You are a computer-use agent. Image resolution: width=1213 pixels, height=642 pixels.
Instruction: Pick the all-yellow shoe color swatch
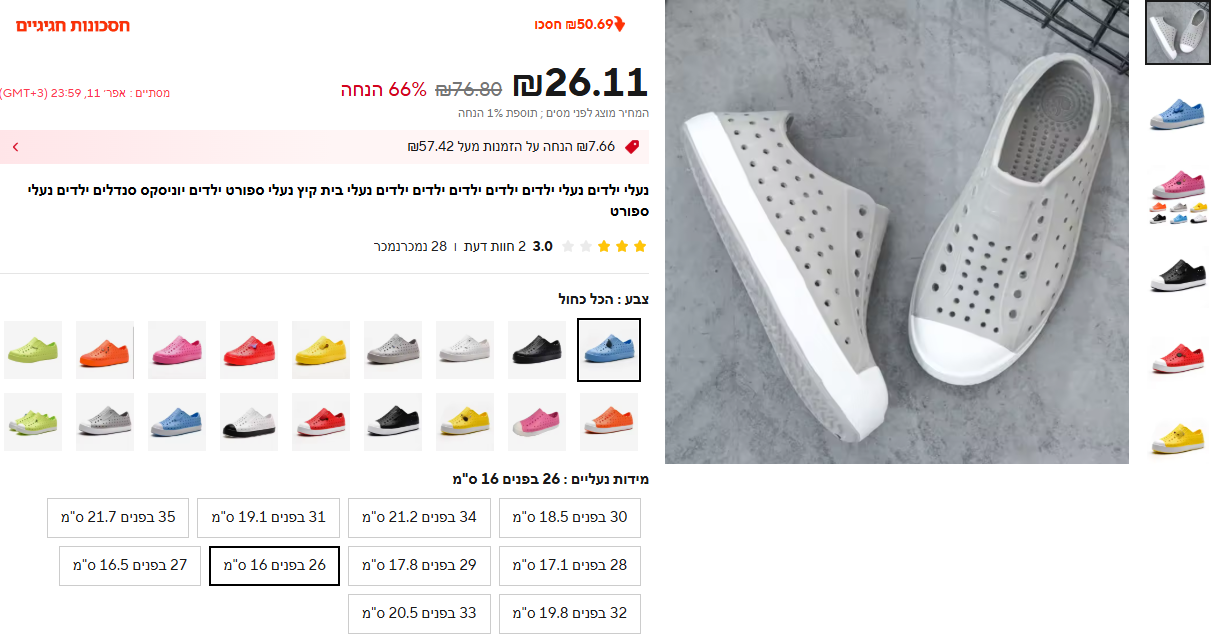pyautogui.click(x=321, y=350)
